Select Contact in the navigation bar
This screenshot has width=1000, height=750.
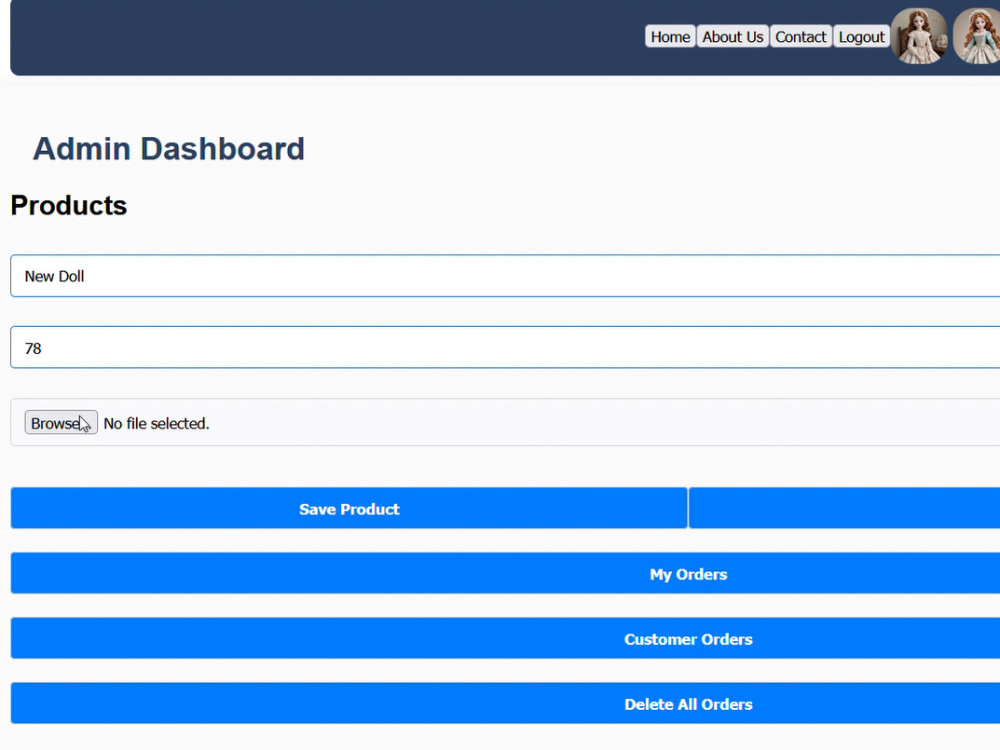click(x=800, y=37)
